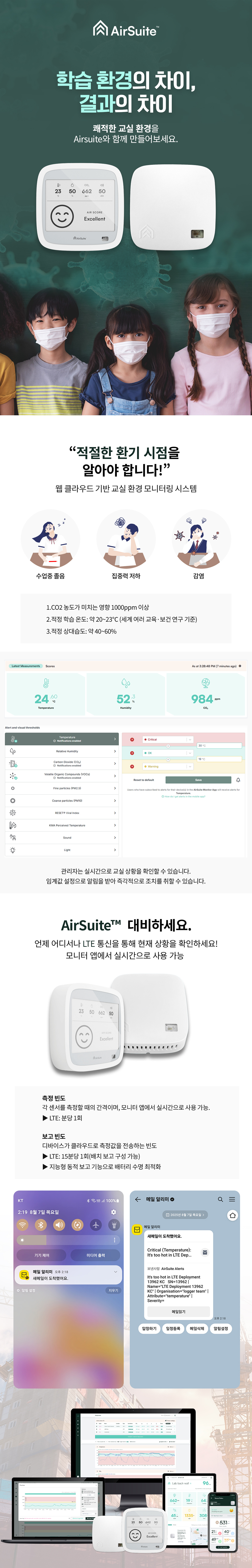Click the notification bell beside Save
Screen dimensions: 252x1568
tap(238, 780)
